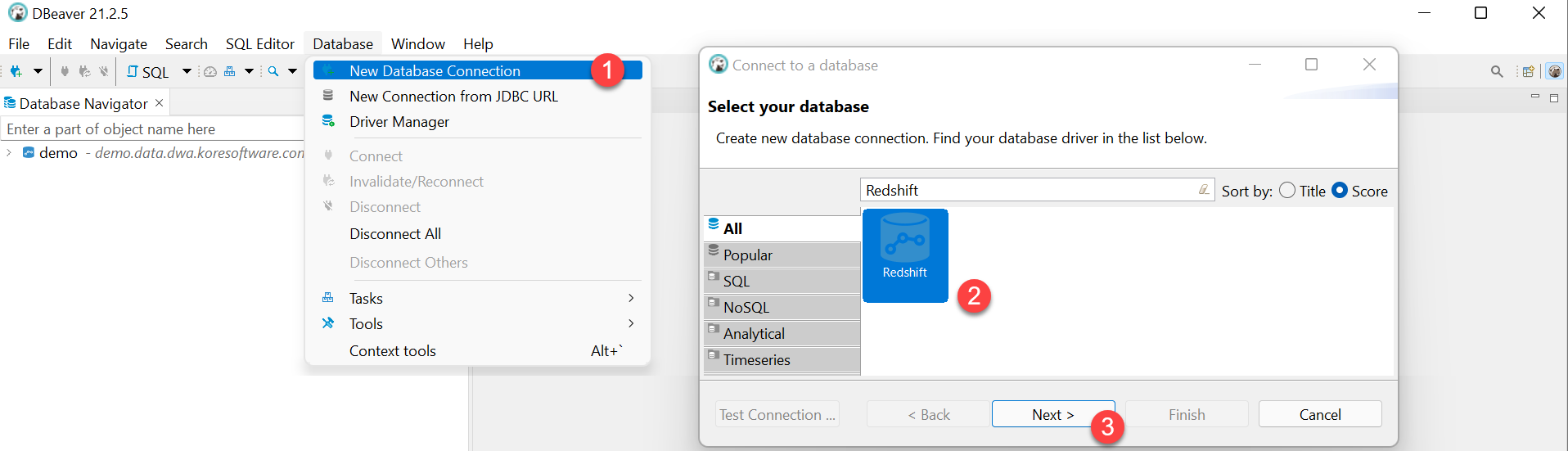1568x451 pixels.
Task: Expand the dropdown beside the blue search magnifier
Action: [x=292, y=71]
